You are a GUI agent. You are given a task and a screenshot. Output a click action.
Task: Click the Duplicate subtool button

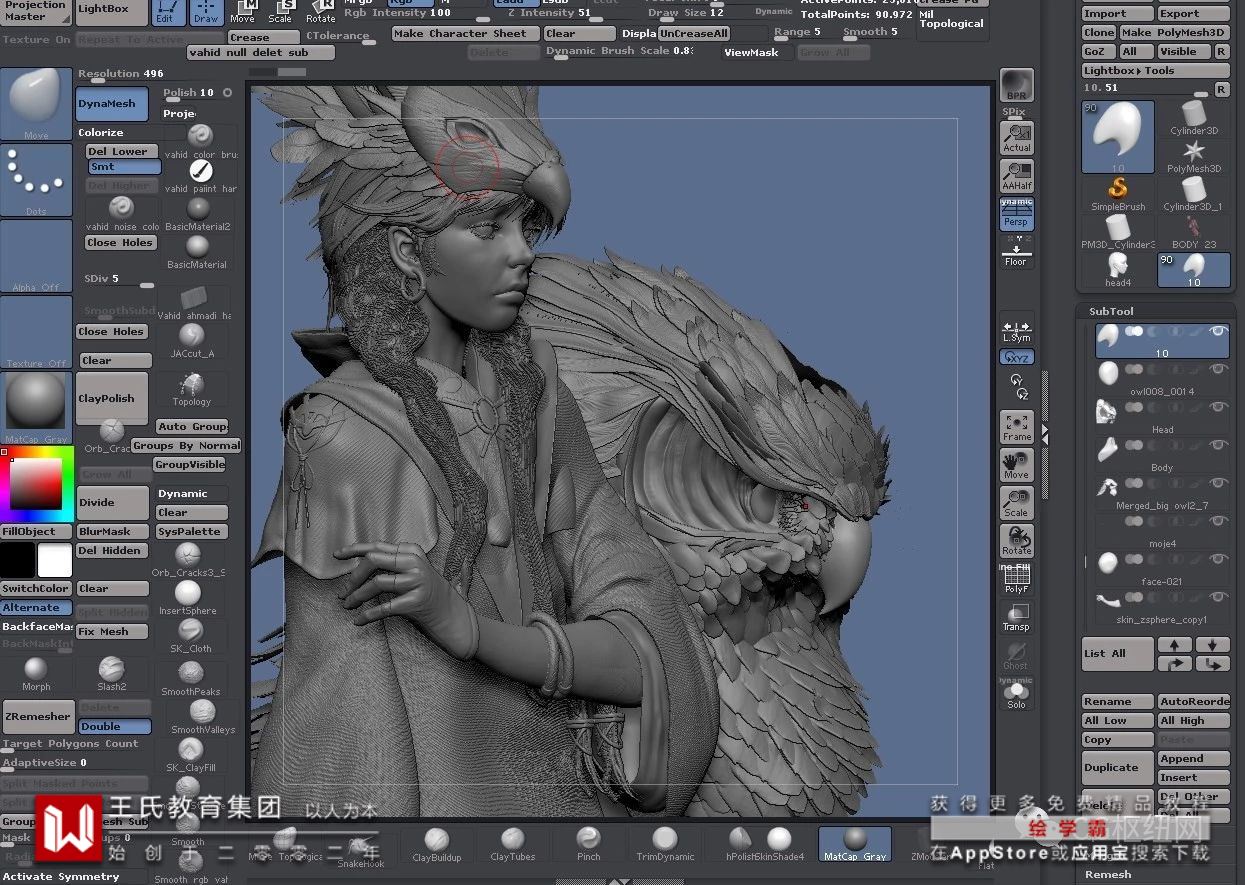coord(1117,768)
